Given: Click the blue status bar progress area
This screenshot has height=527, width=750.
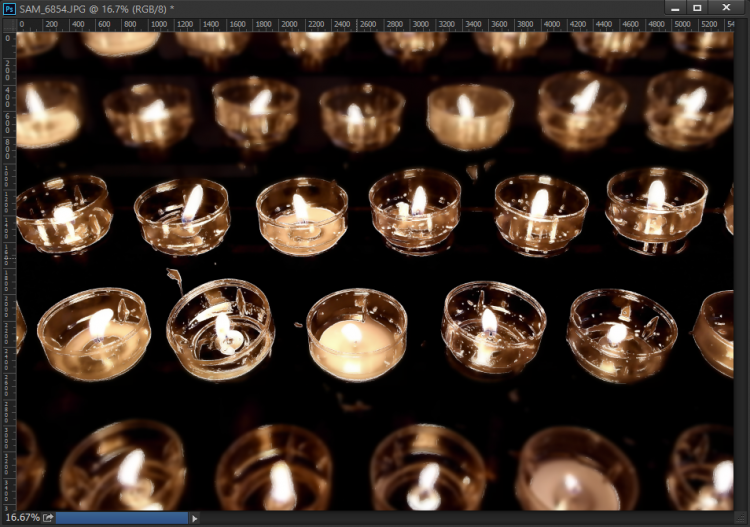Looking at the screenshot, I should (x=122, y=518).
